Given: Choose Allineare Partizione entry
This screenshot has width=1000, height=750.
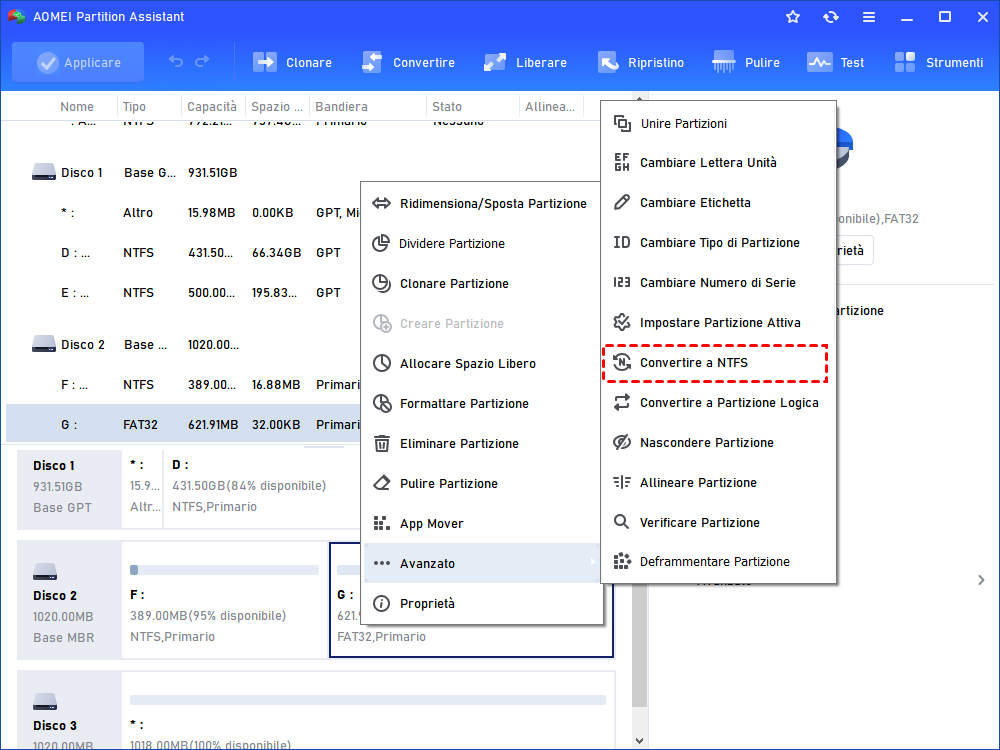Looking at the screenshot, I should [718, 483].
